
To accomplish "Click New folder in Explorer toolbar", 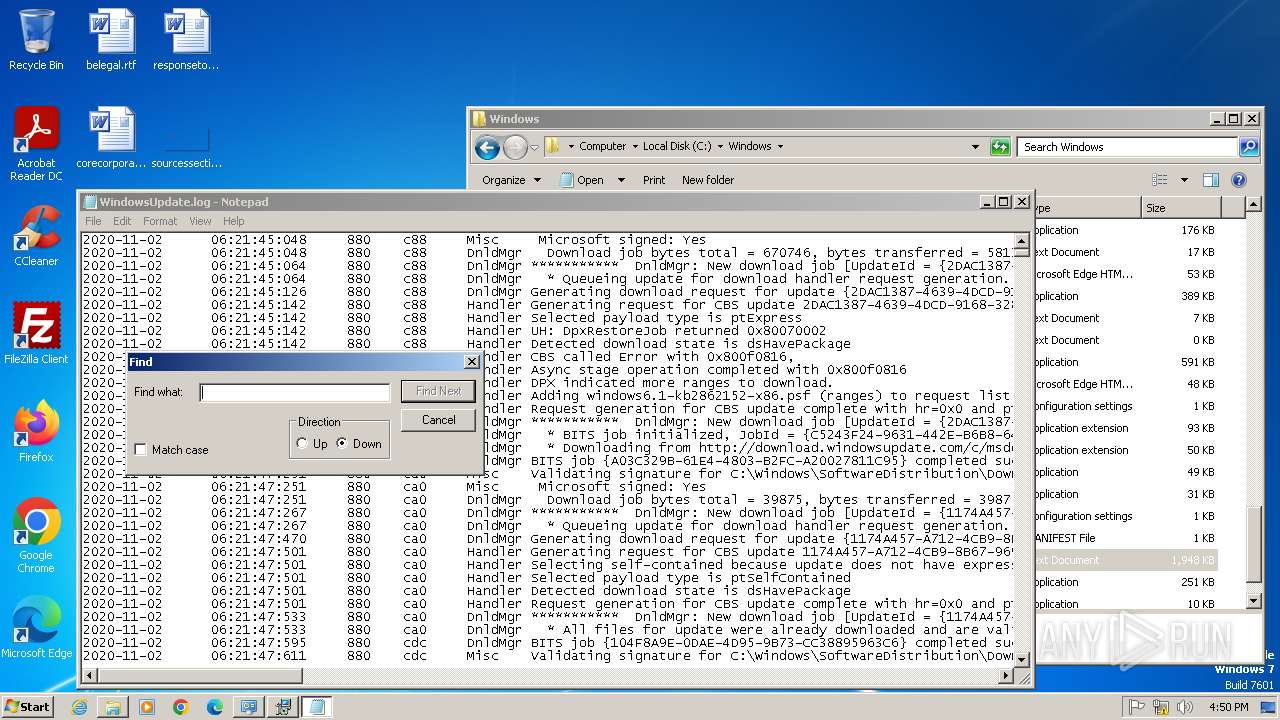I will [708, 180].
